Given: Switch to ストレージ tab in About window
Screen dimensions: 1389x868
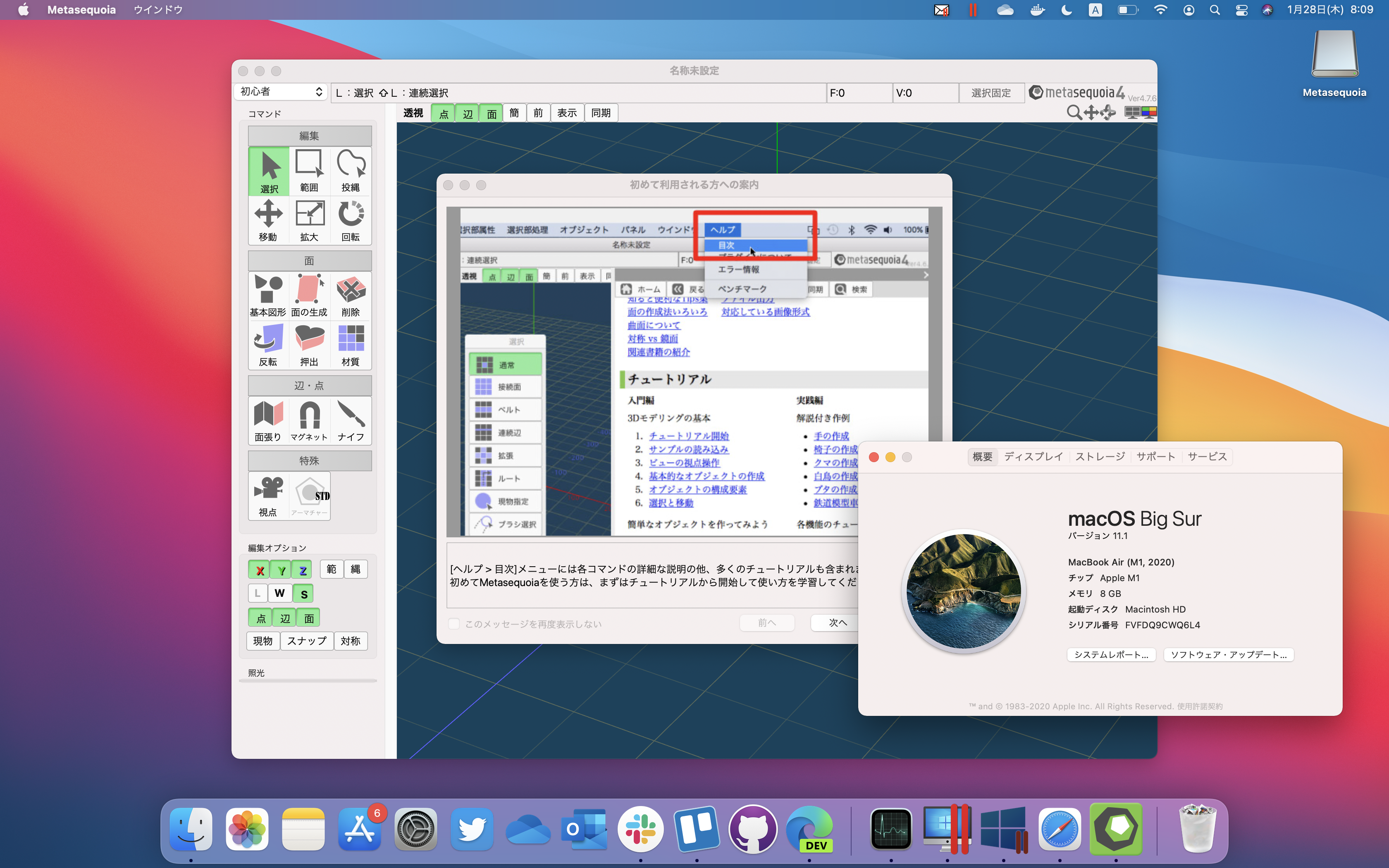Looking at the screenshot, I should click(1100, 457).
